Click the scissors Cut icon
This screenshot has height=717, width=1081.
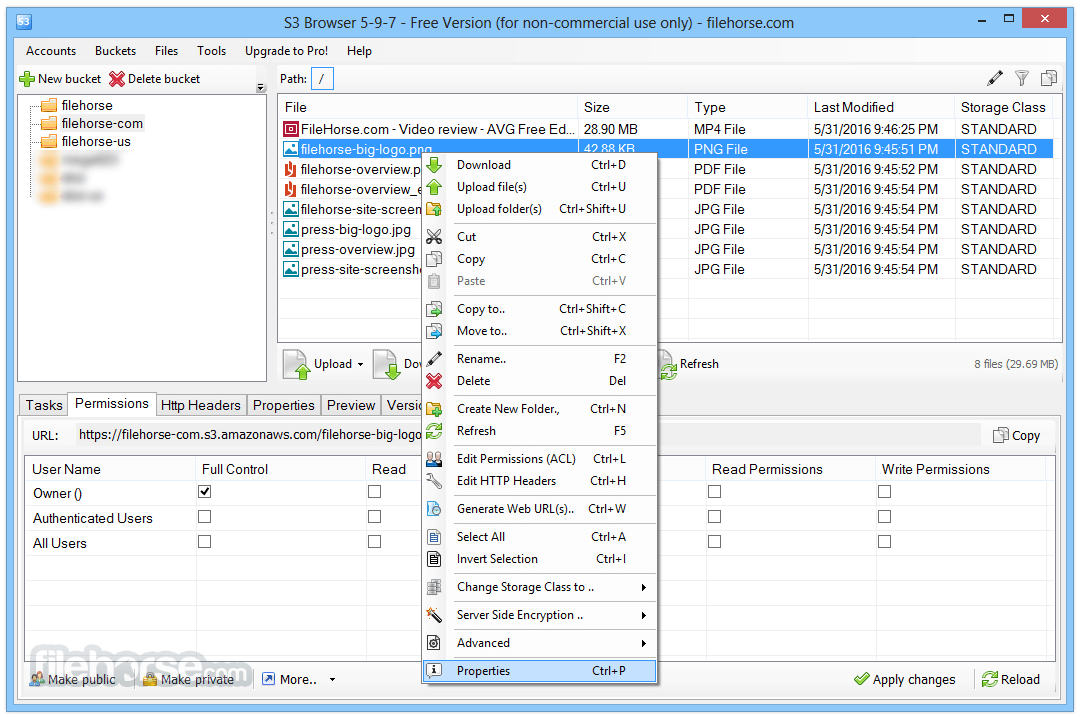(434, 236)
